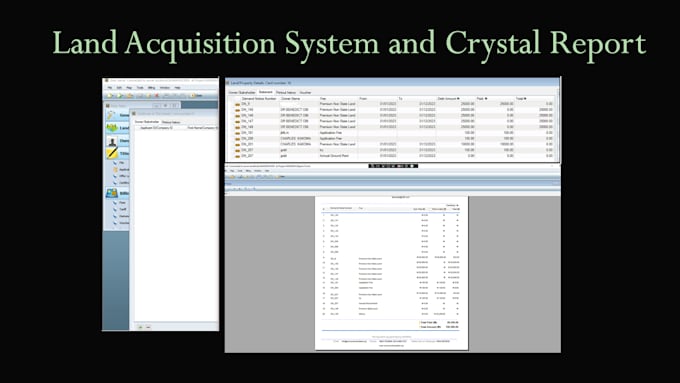Click the red X delete toolbar icon
680x383 pixels.
(157, 95)
